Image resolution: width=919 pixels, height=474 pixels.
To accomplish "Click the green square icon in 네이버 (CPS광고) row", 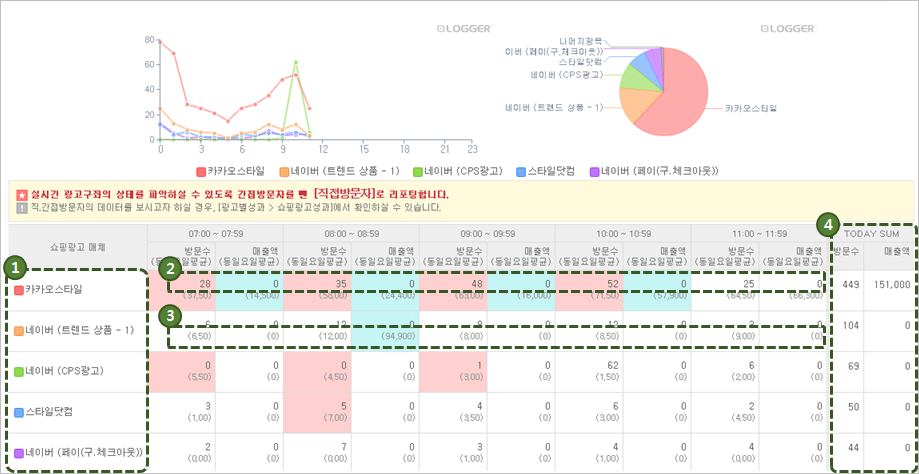I will point(18,371).
